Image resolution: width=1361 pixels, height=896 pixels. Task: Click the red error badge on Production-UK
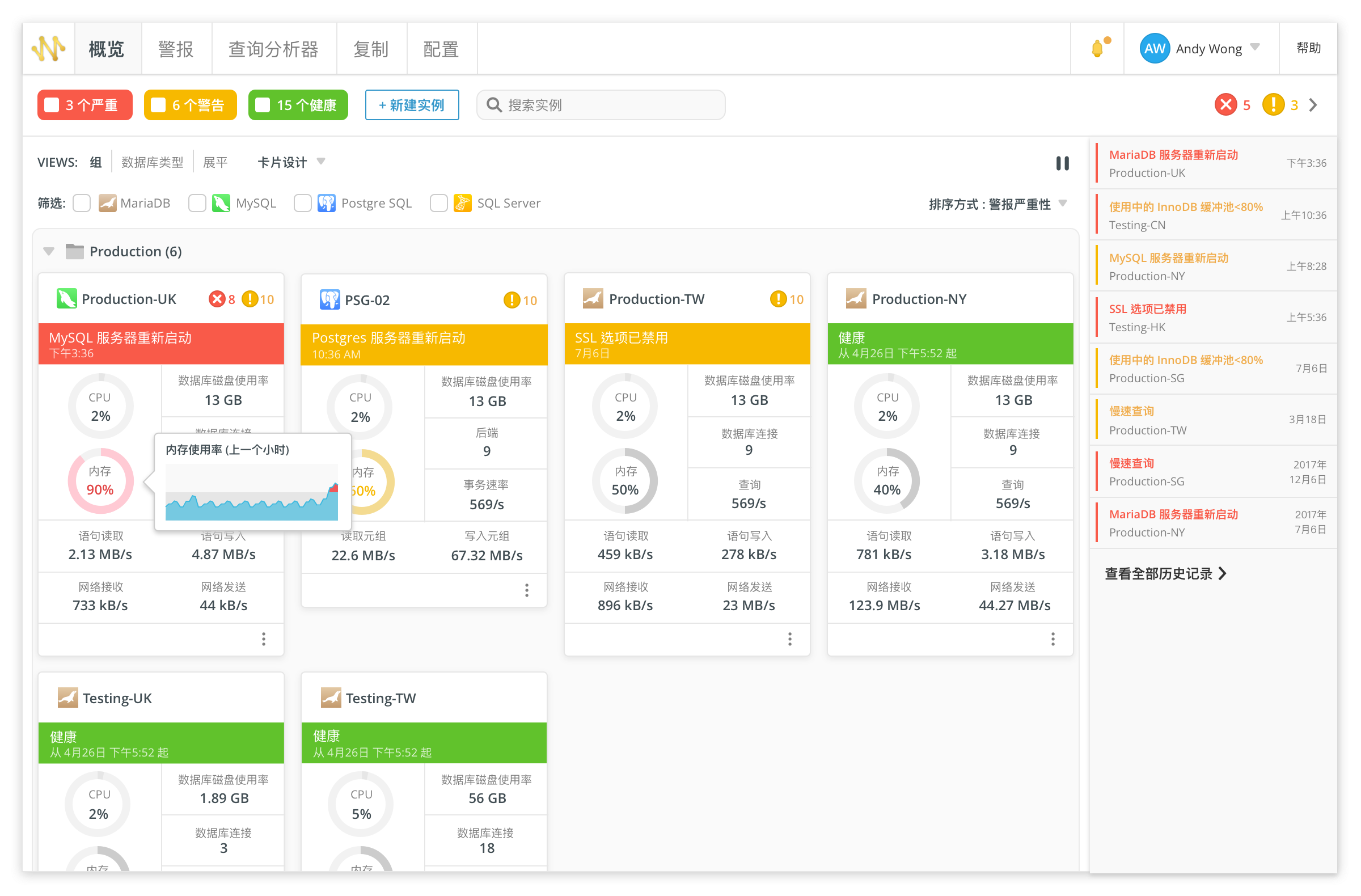(217, 299)
